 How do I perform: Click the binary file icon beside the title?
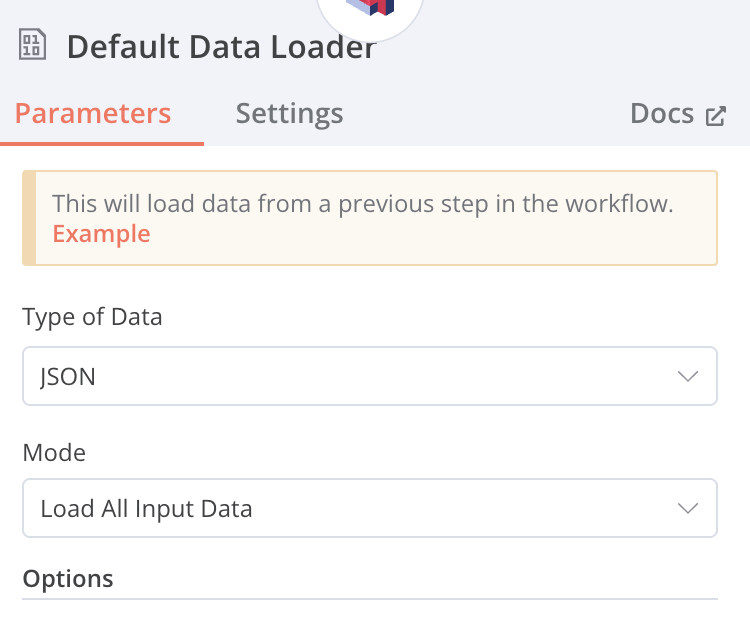tap(32, 45)
